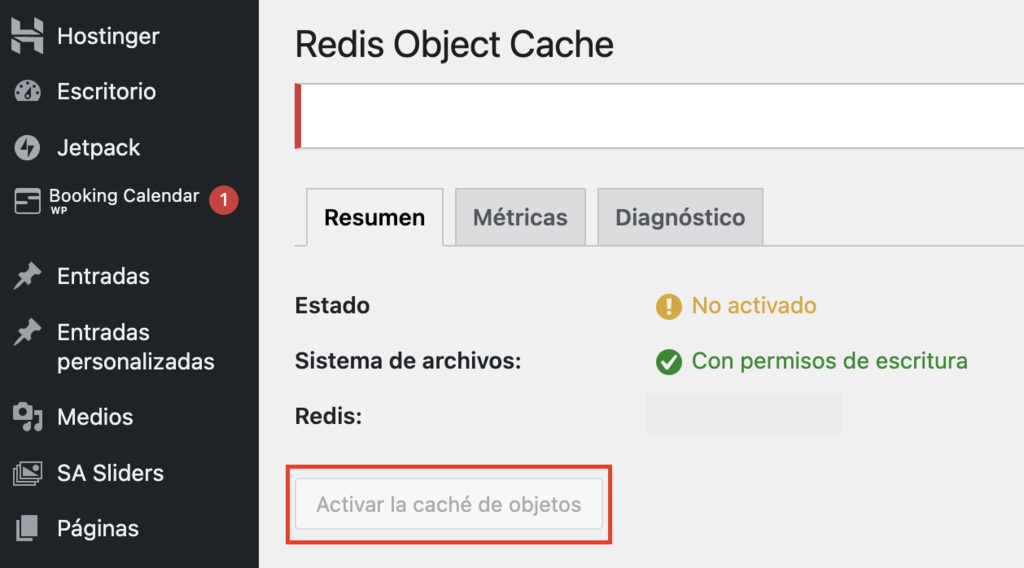Go to Escritorio in the sidebar
The image size is (1024, 568).
[x=106, y=92]
